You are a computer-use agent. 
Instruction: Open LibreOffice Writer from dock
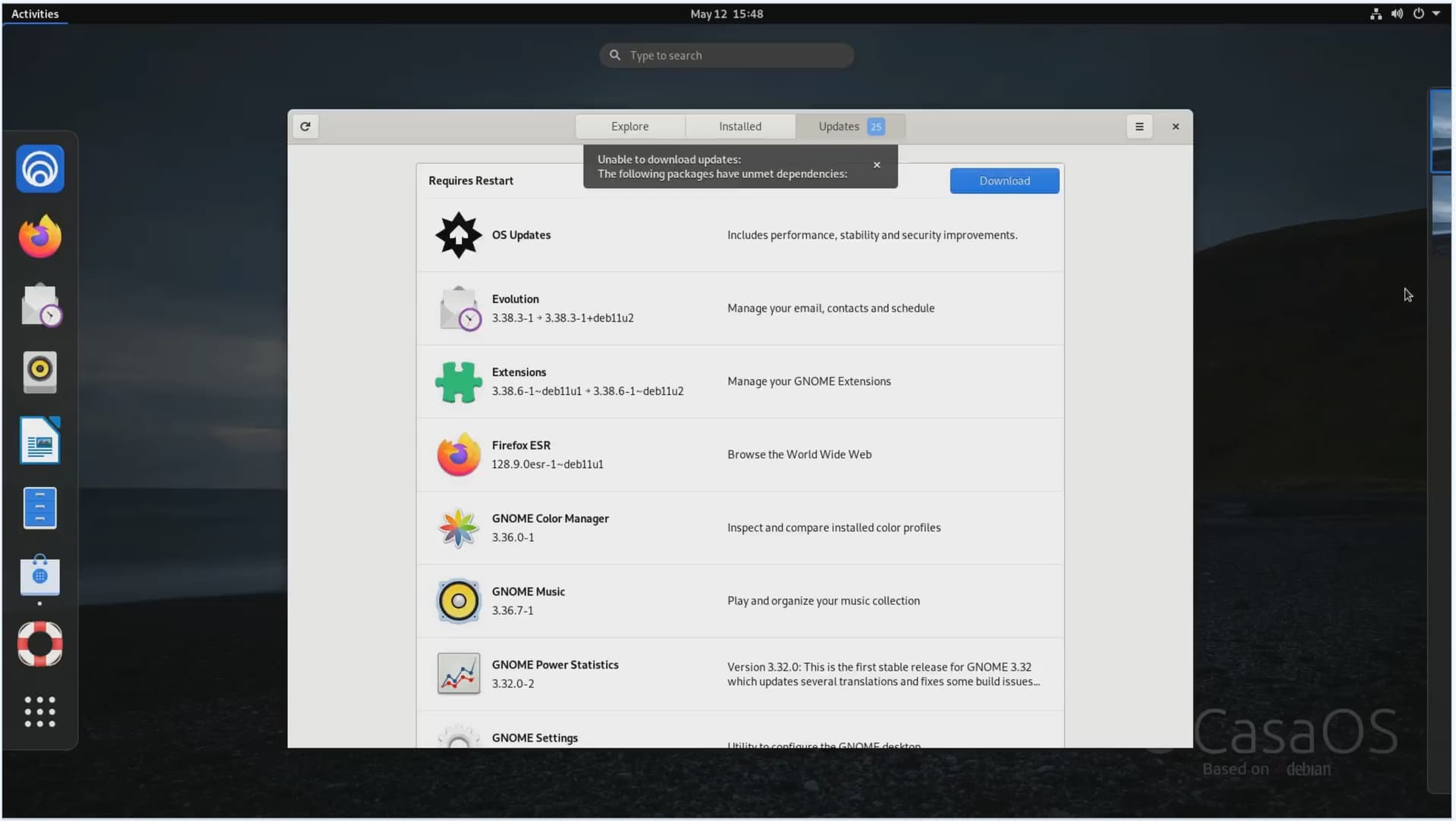[x=40, y=440]
